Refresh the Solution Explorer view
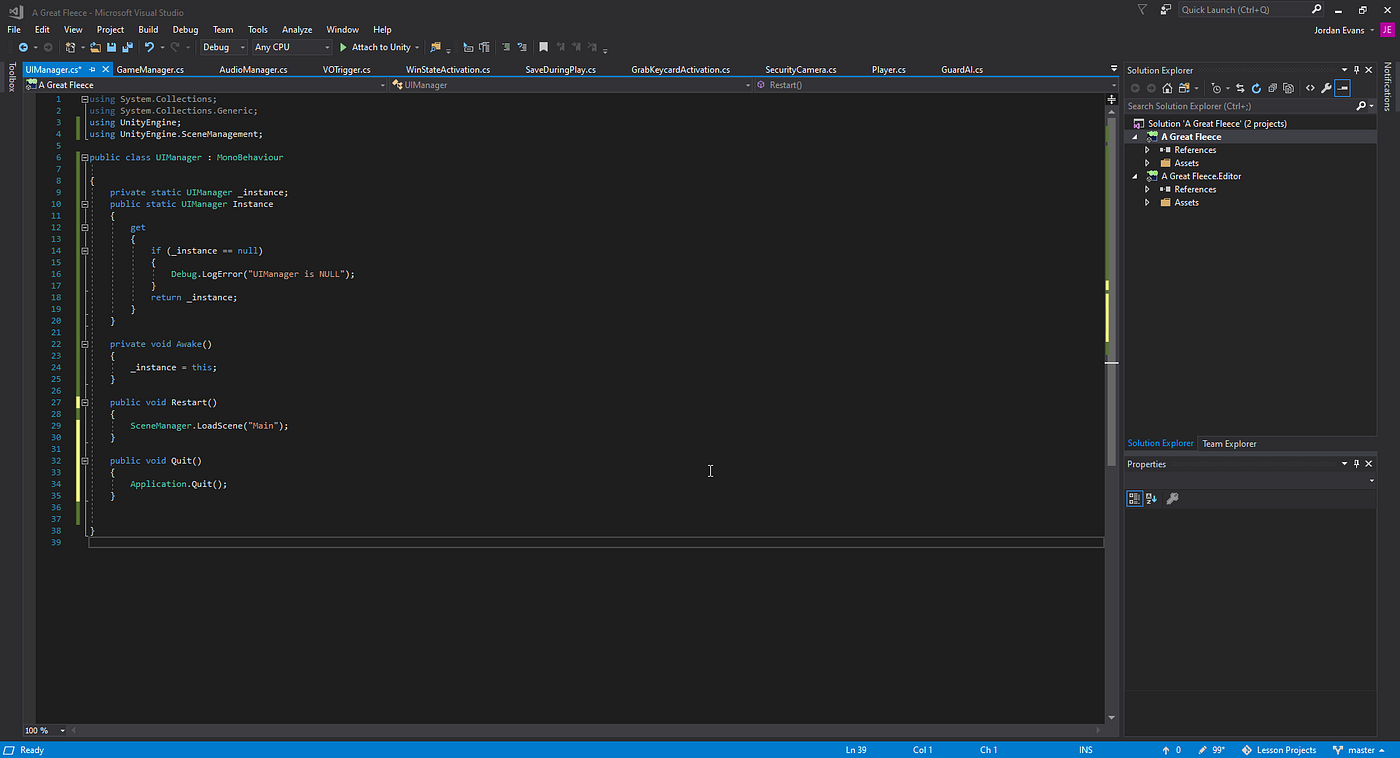This screenshot has height=758, width=1400. pos(1256,87)
